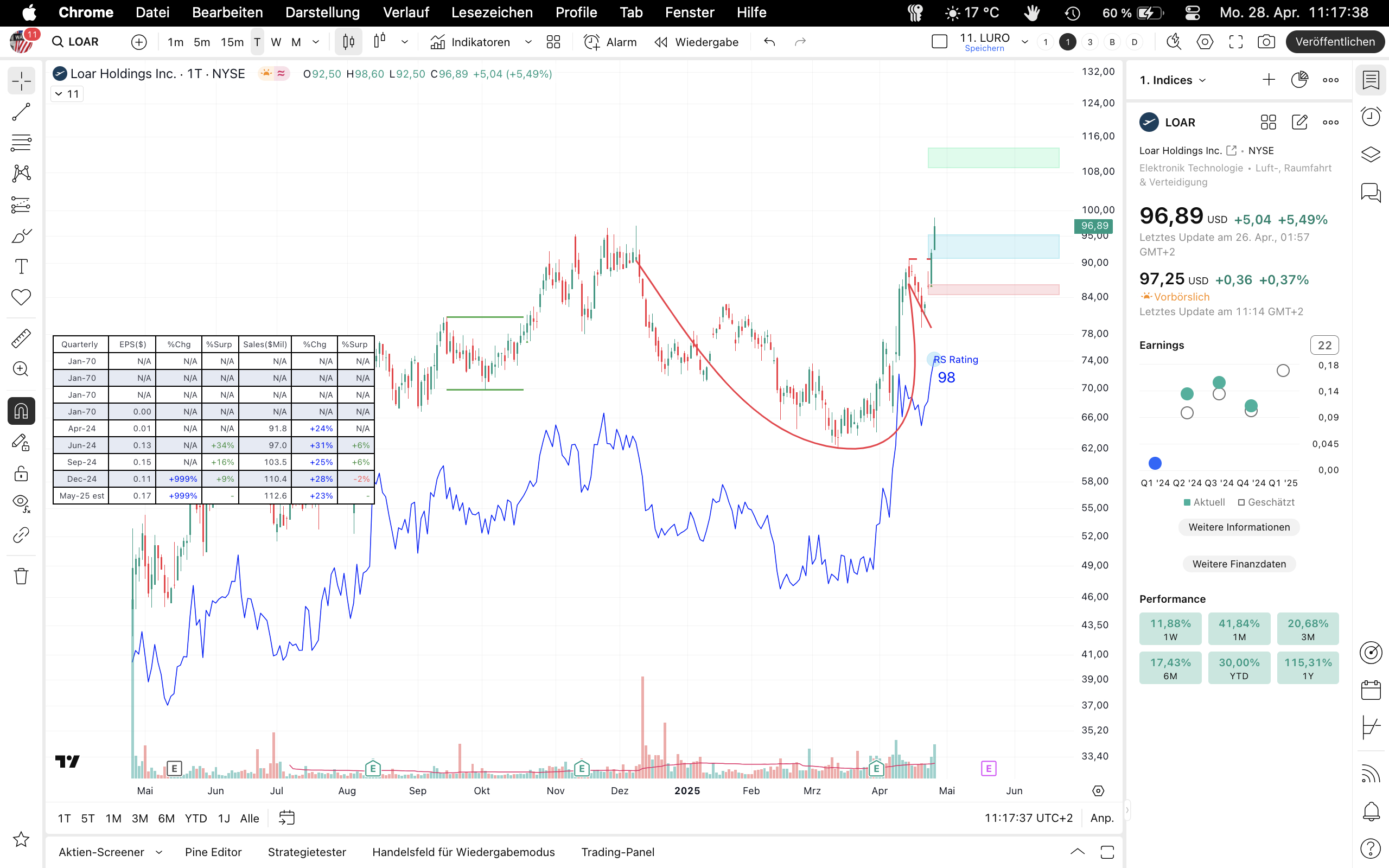Click the green target zone rectangle
The image size is (1389, 868).
tap(993, 158)
